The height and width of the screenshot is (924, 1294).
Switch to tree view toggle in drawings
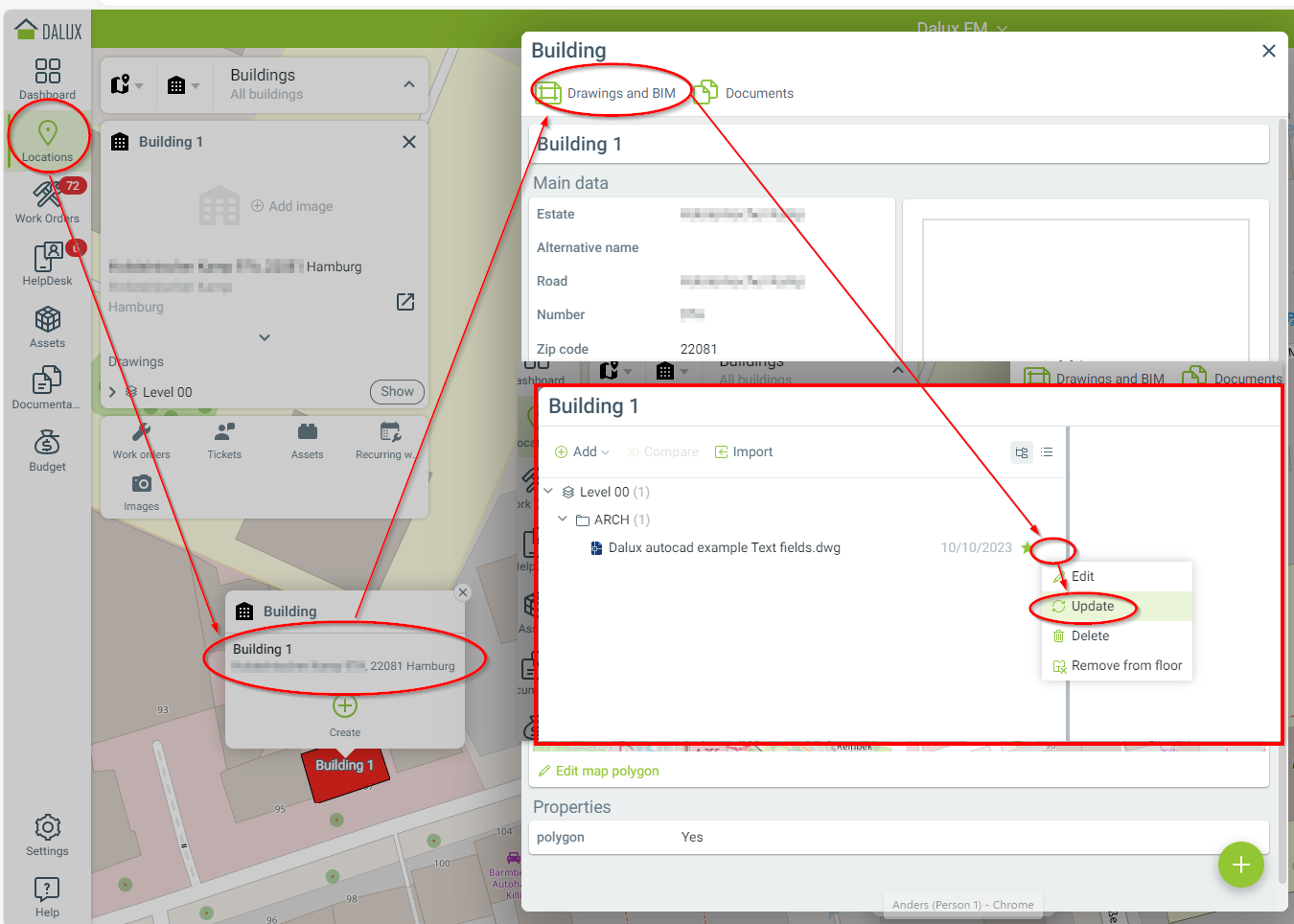click(1022, 452)
